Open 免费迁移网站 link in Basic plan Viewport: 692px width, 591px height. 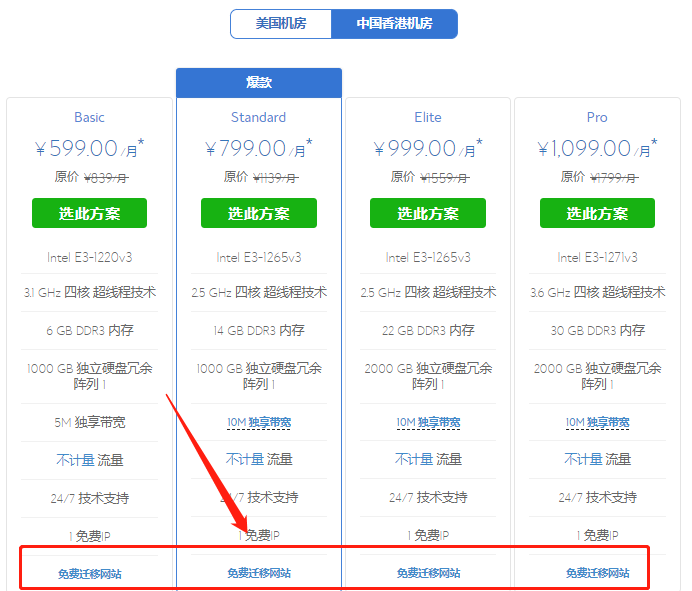[x=90, y=574]
